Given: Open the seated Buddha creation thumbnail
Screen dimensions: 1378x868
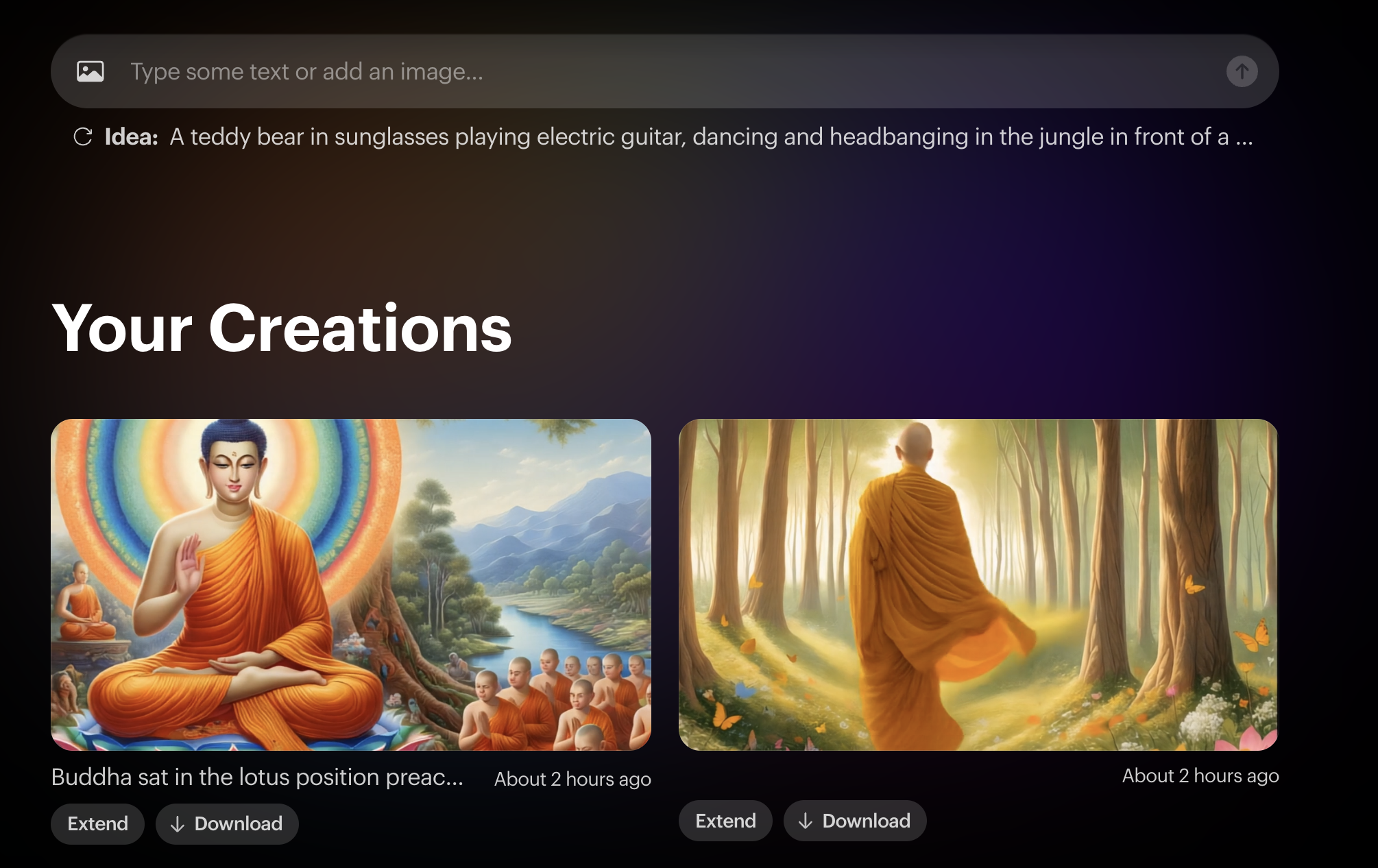Looking at the screenshot, I should pyautogui.click(x=351, y=585).
